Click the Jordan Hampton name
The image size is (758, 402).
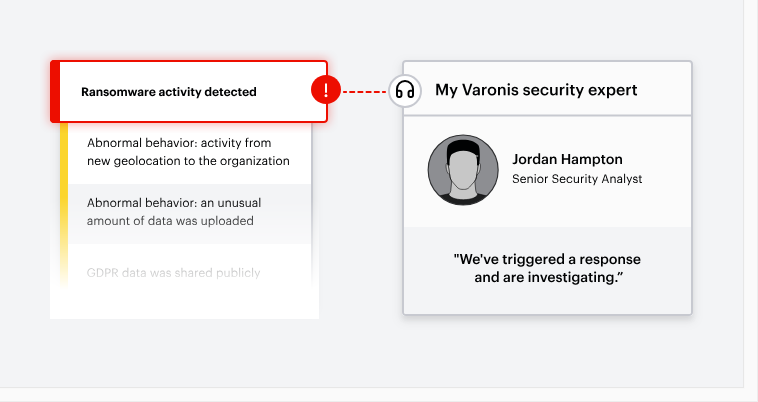click(x=567, y=159)
